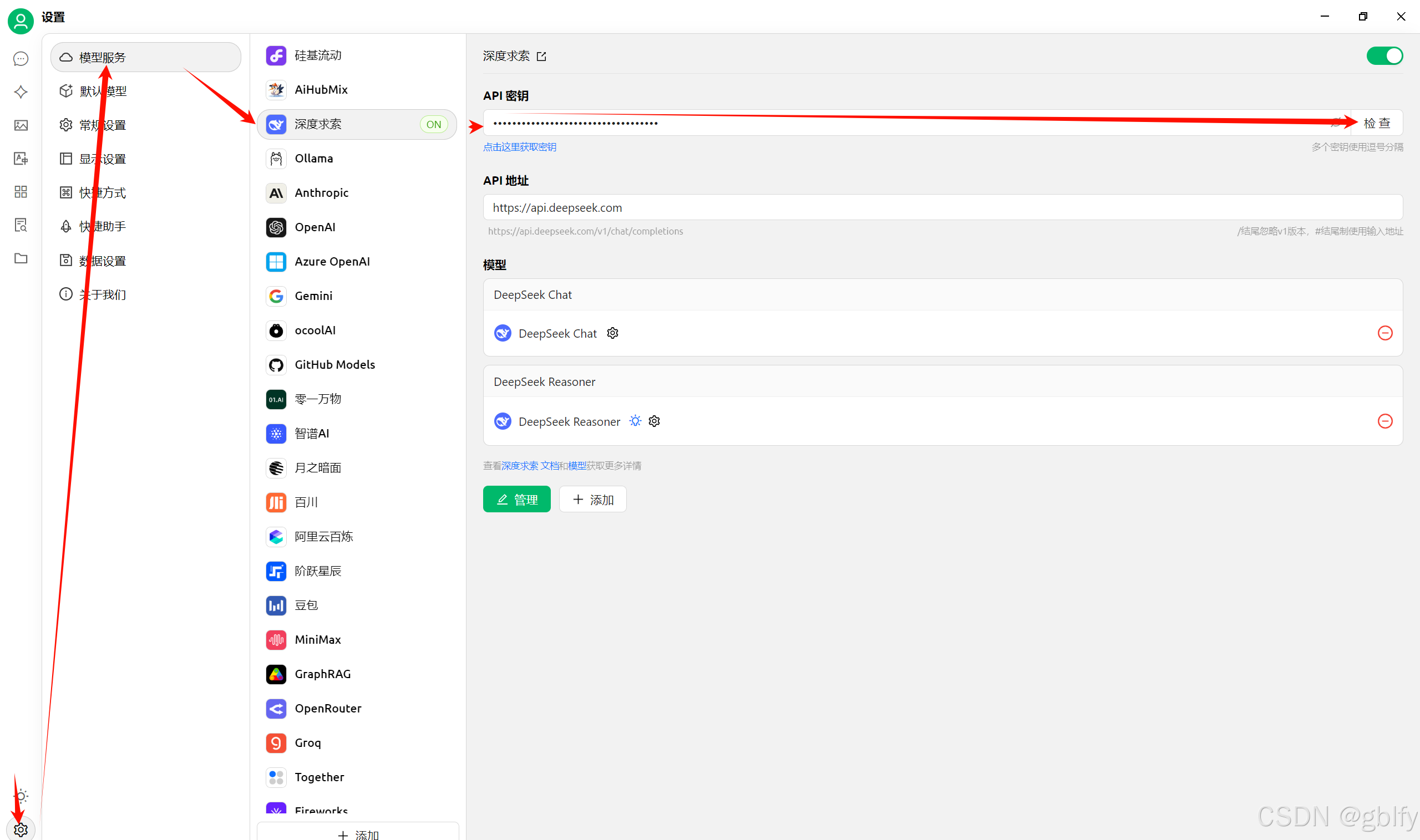Click the DeepSeek Reasoner settings gear

(x=655, y=421)
